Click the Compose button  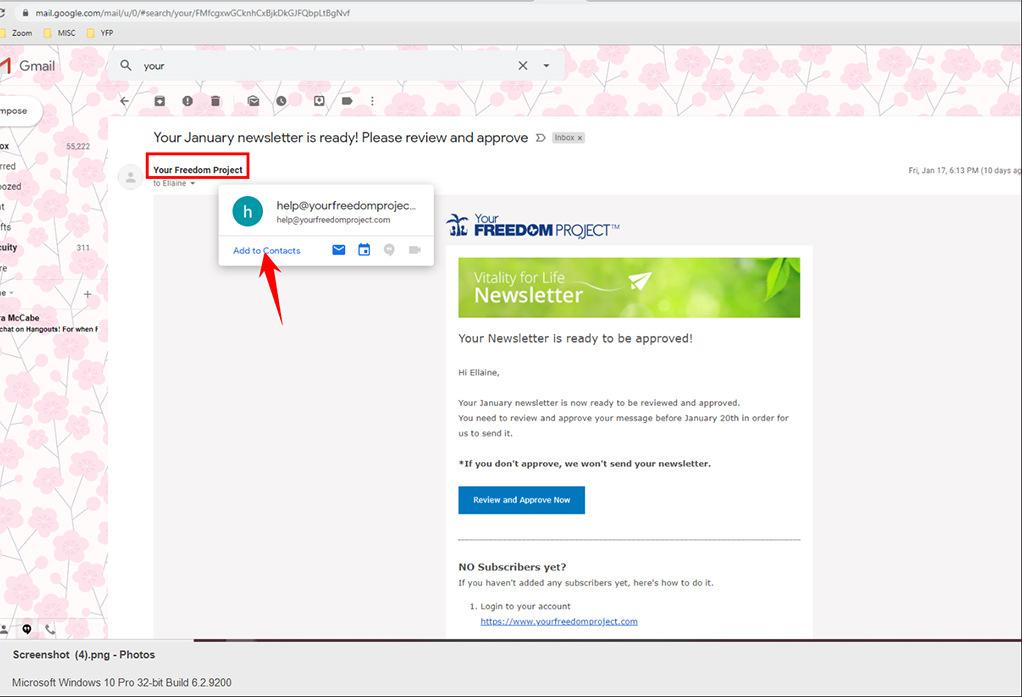click(x=18, y=111)
